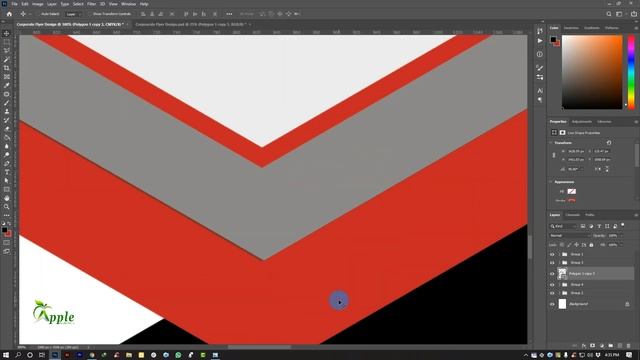Click the Home icon in options bar
640x360 pixels.
[9, 14]
